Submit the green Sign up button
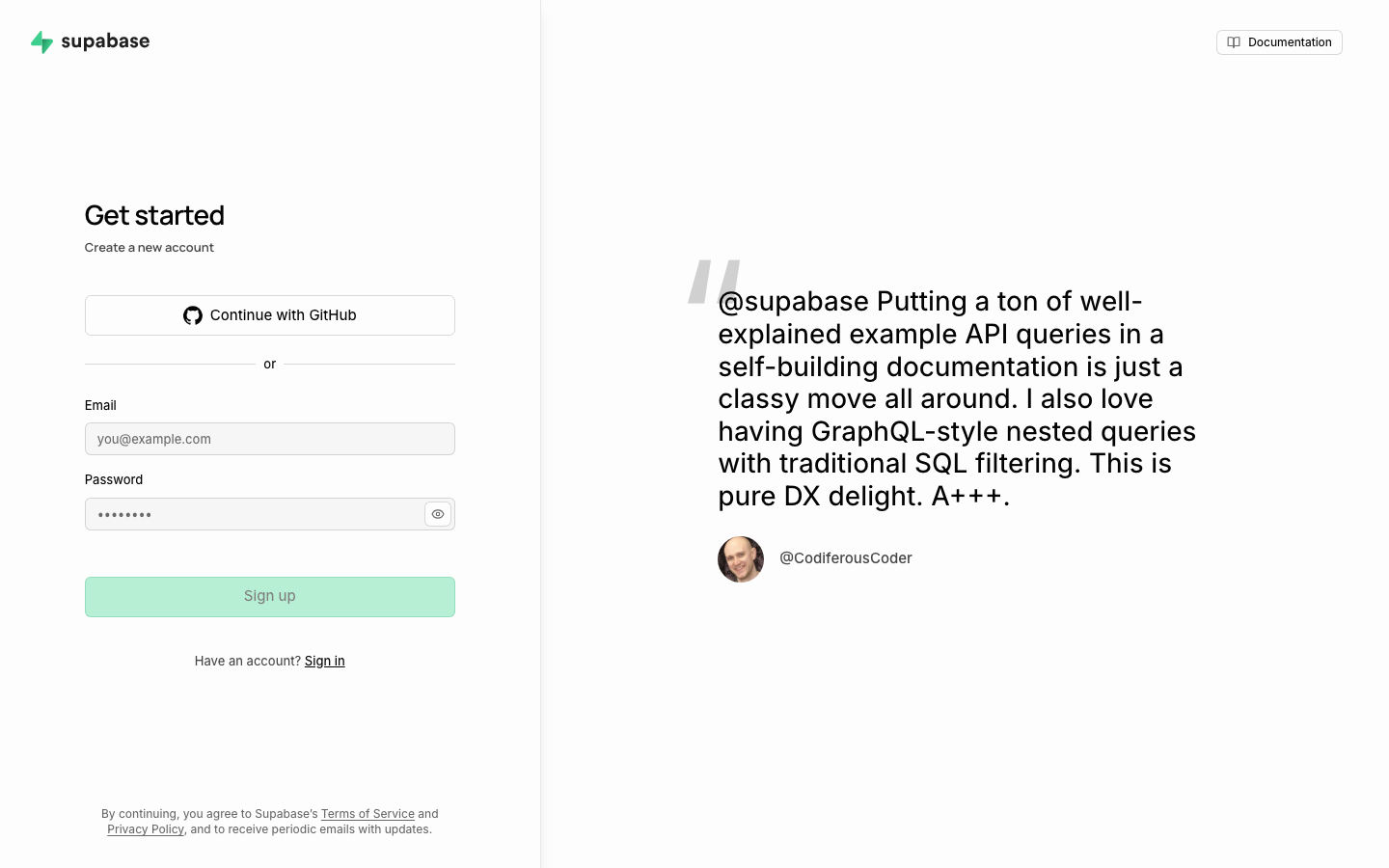This screenshot has height=868, width=1389. 270,597
